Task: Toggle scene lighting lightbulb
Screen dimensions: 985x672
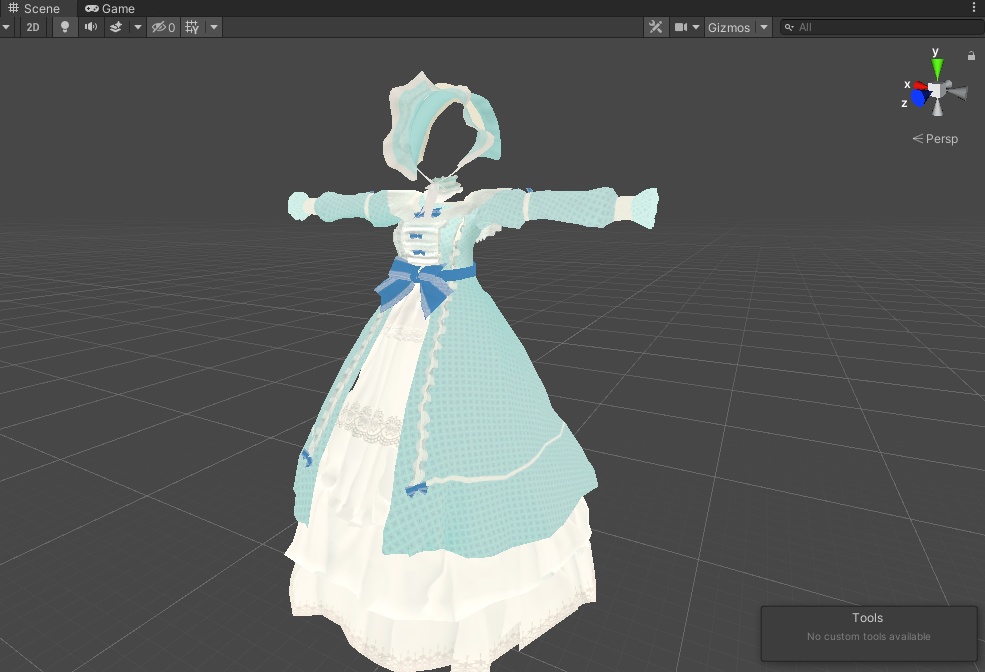Action: 64,27
